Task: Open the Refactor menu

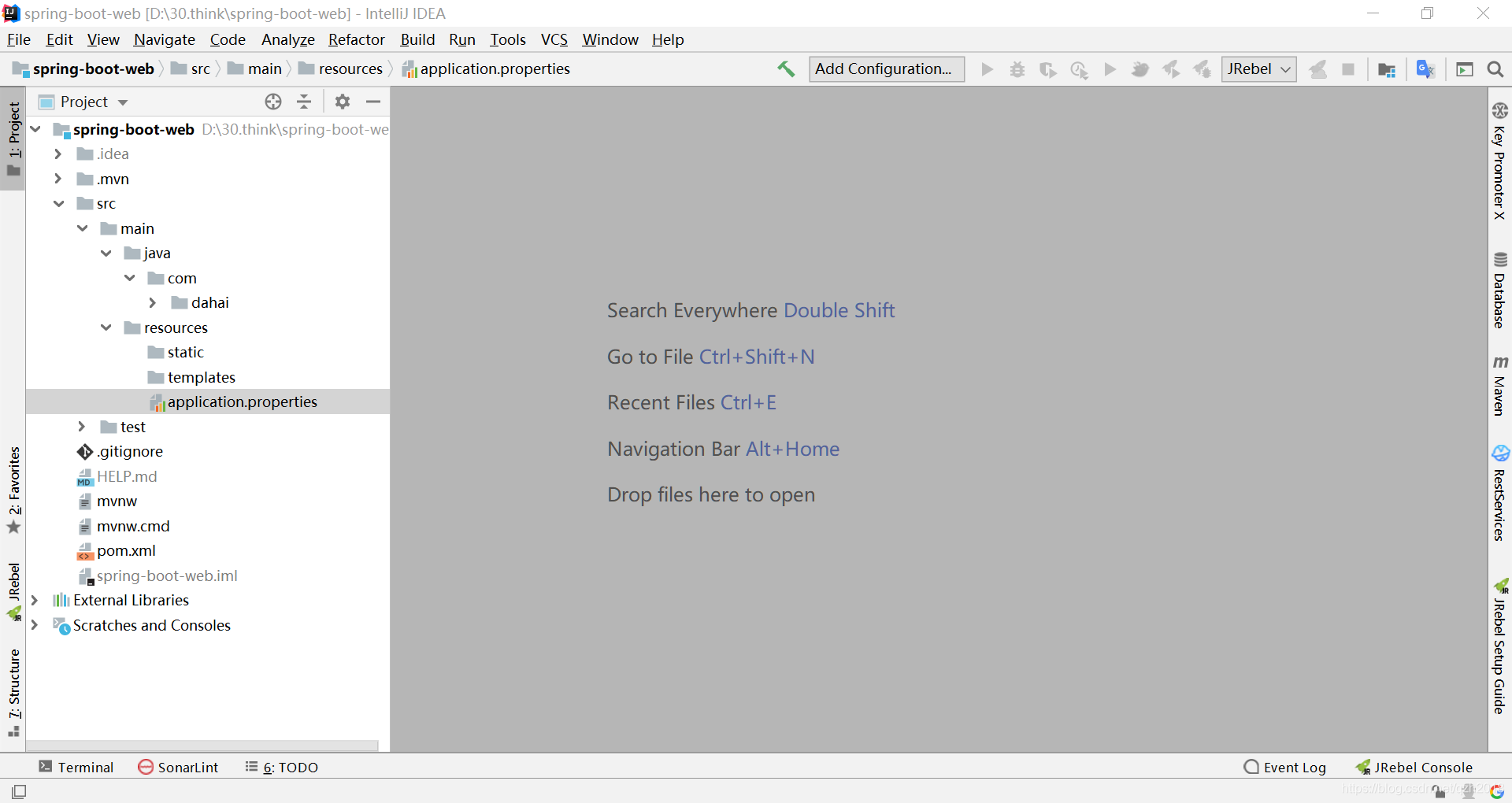Action: pyautogui.click(x=357, y=39)
